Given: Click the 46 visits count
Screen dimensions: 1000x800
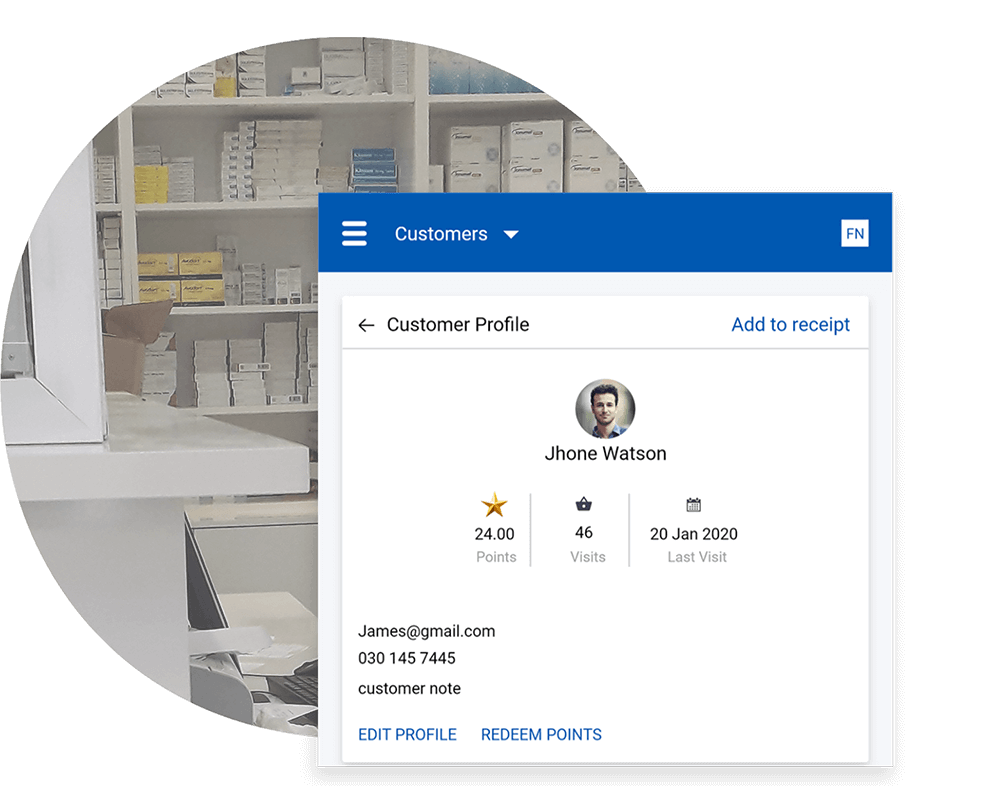Looking at the screenshot, I should point(584,533).
